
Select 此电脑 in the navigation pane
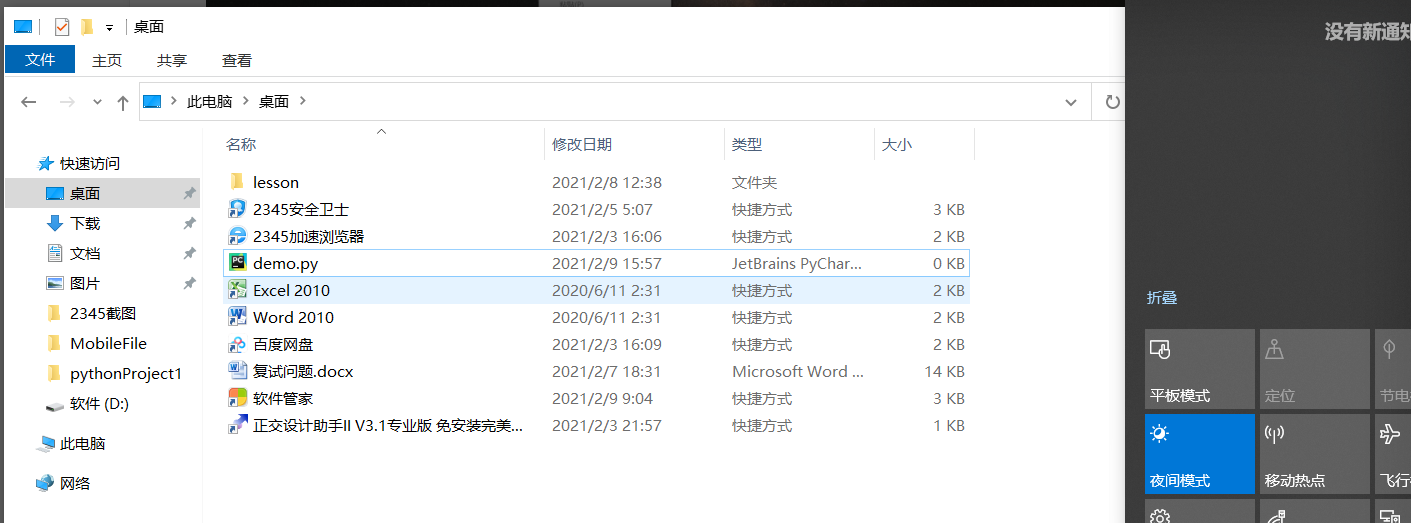(x=83, y=443)
